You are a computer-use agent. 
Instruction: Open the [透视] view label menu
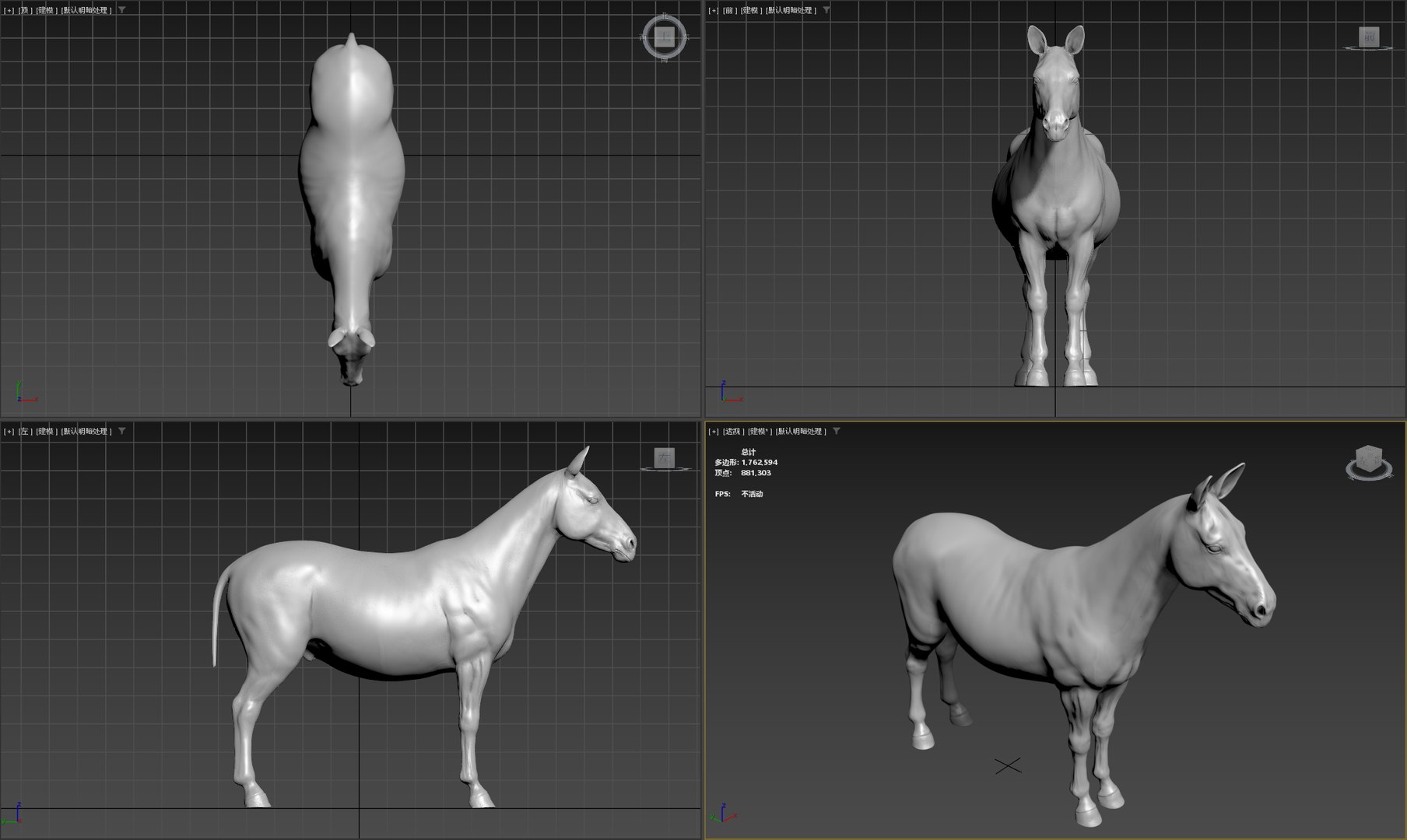pos(733,431)
